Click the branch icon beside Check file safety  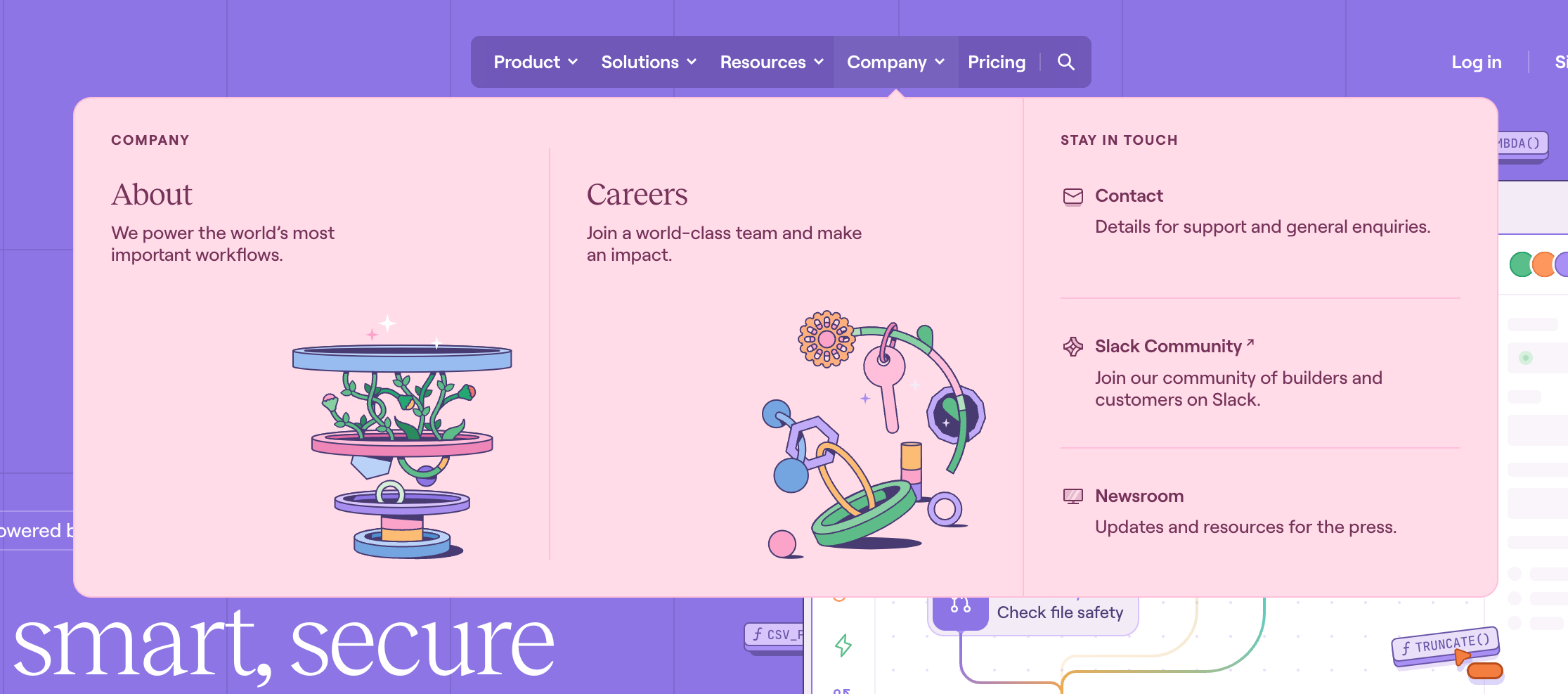click(x=960, y=605)
